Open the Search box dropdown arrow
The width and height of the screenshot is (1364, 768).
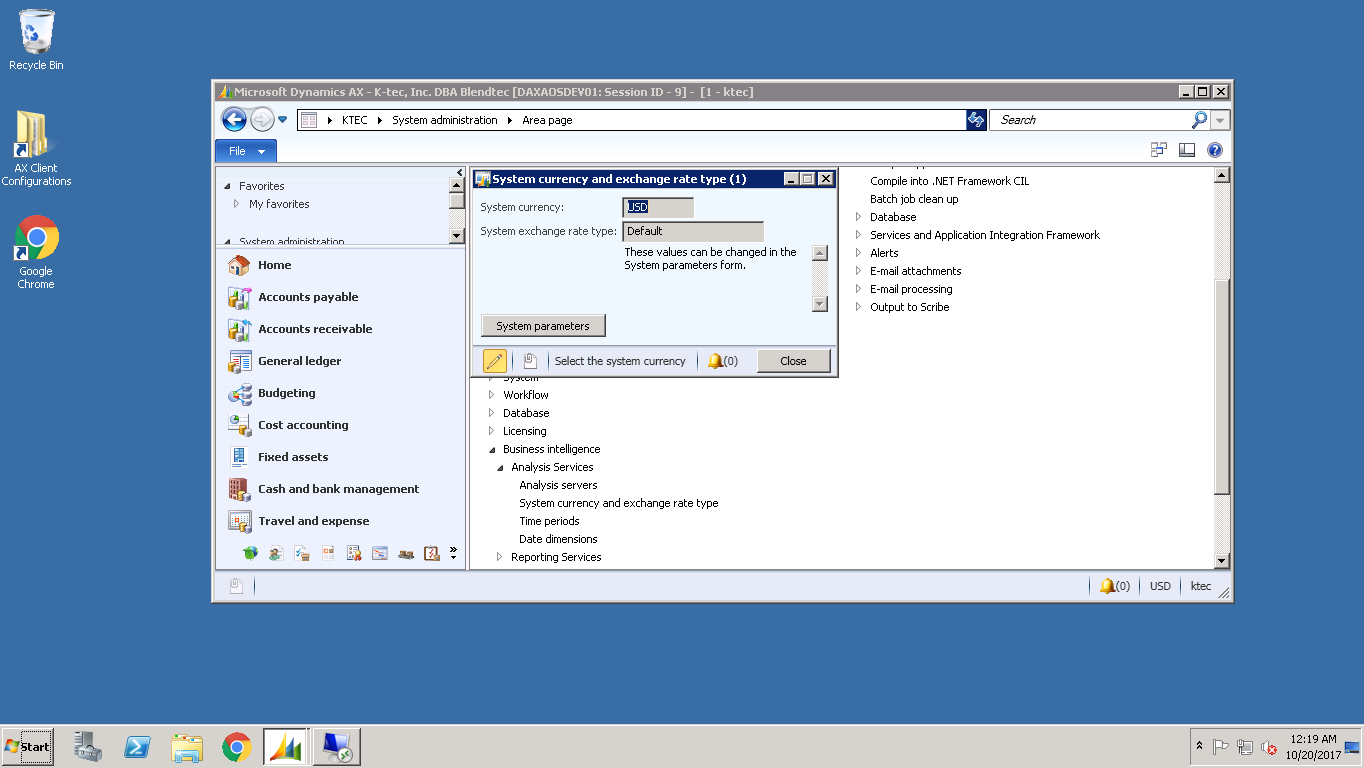[x=1220, y=120]
